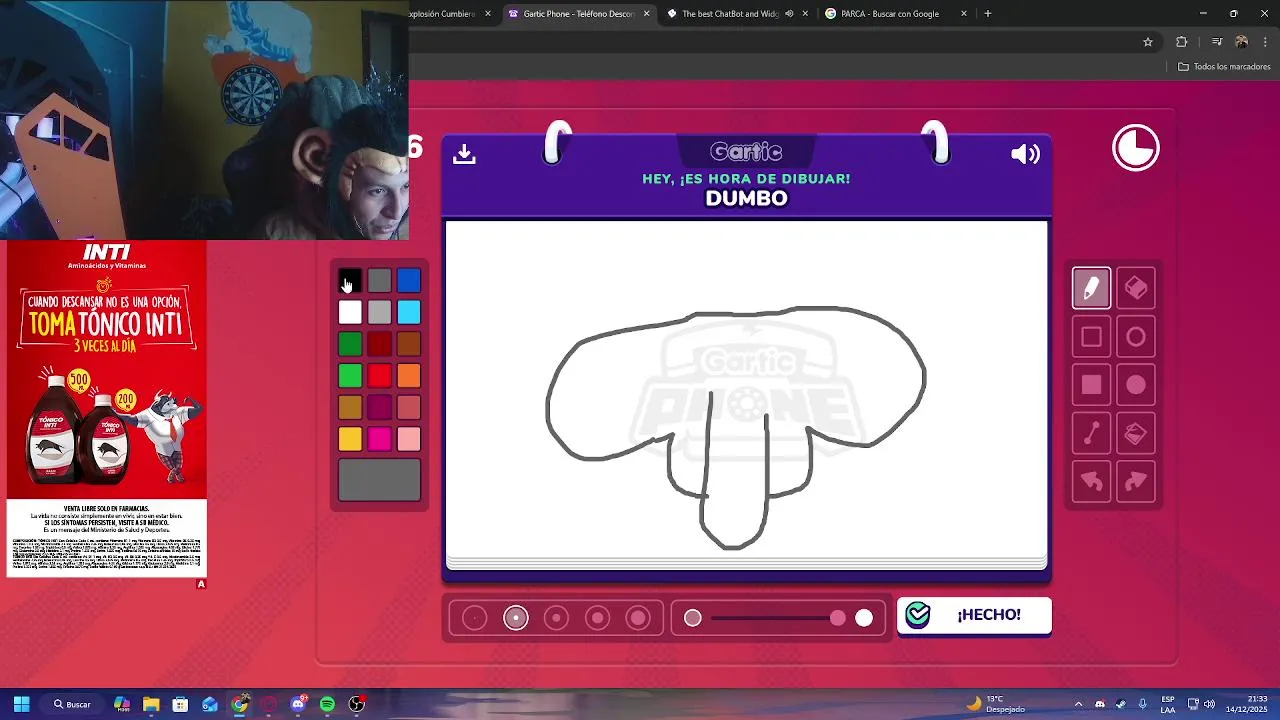The height and width of the screenshot is (720, 1280).
Task: Click the taskbar Buscar search box
Action: [73, 704]
